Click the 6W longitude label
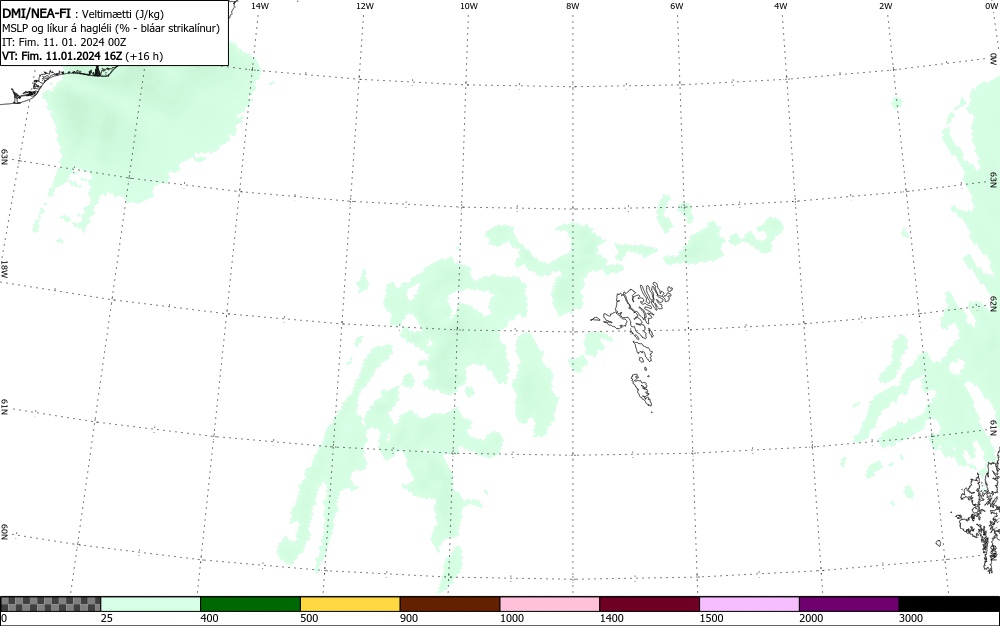The height and width of the screenshot is (626, 1000). pos(677,6)
